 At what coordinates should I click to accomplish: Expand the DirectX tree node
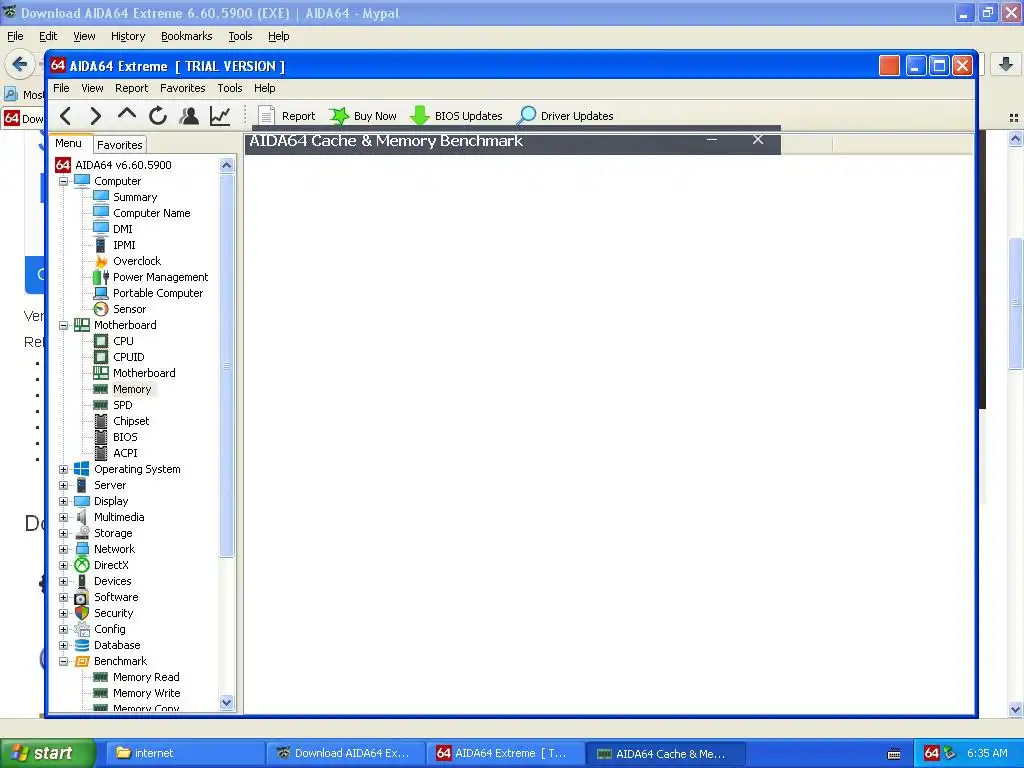(x=63, y=566)
